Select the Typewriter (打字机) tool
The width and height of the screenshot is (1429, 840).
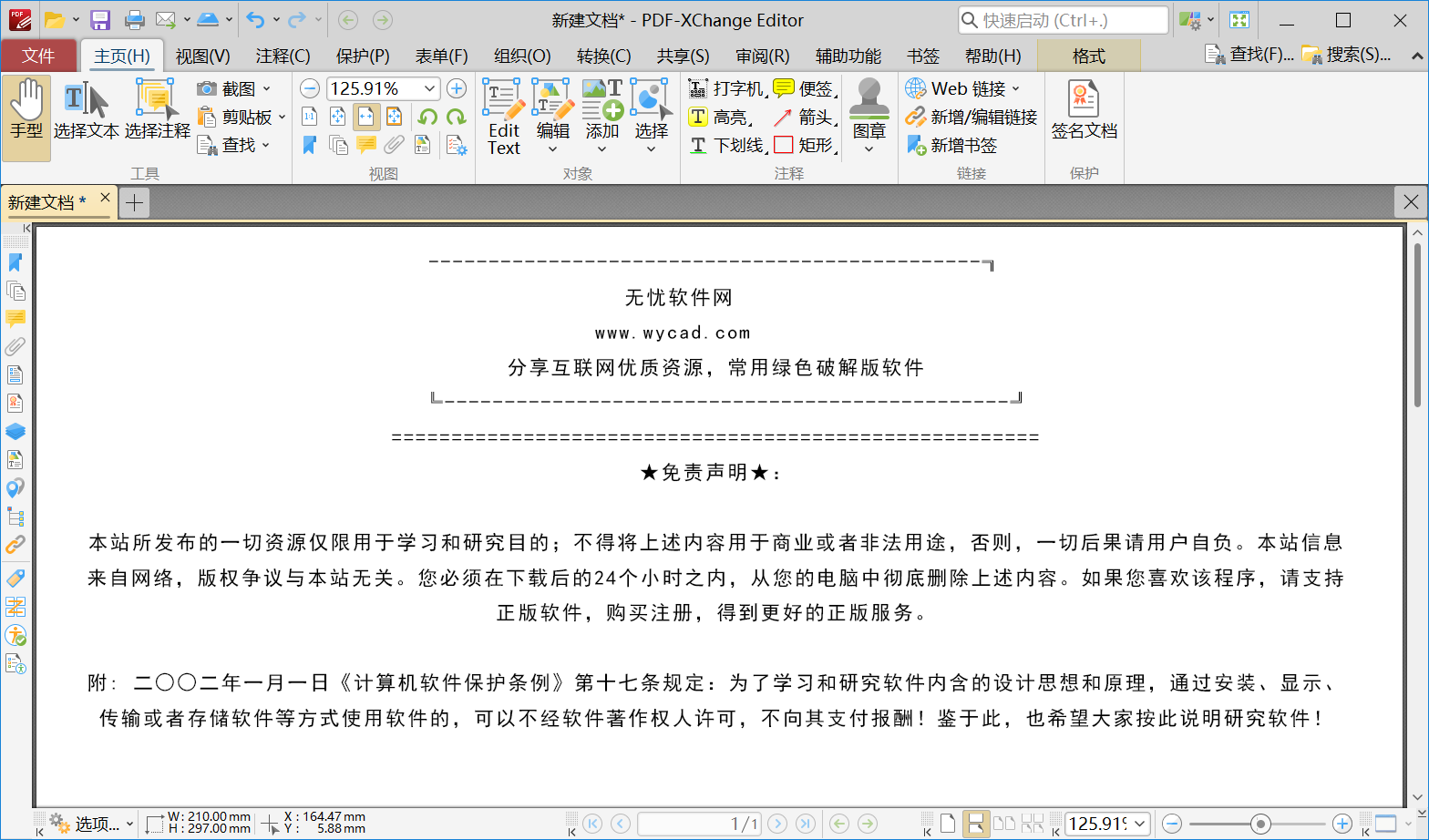pyautogui.click(x=727, y=88)
